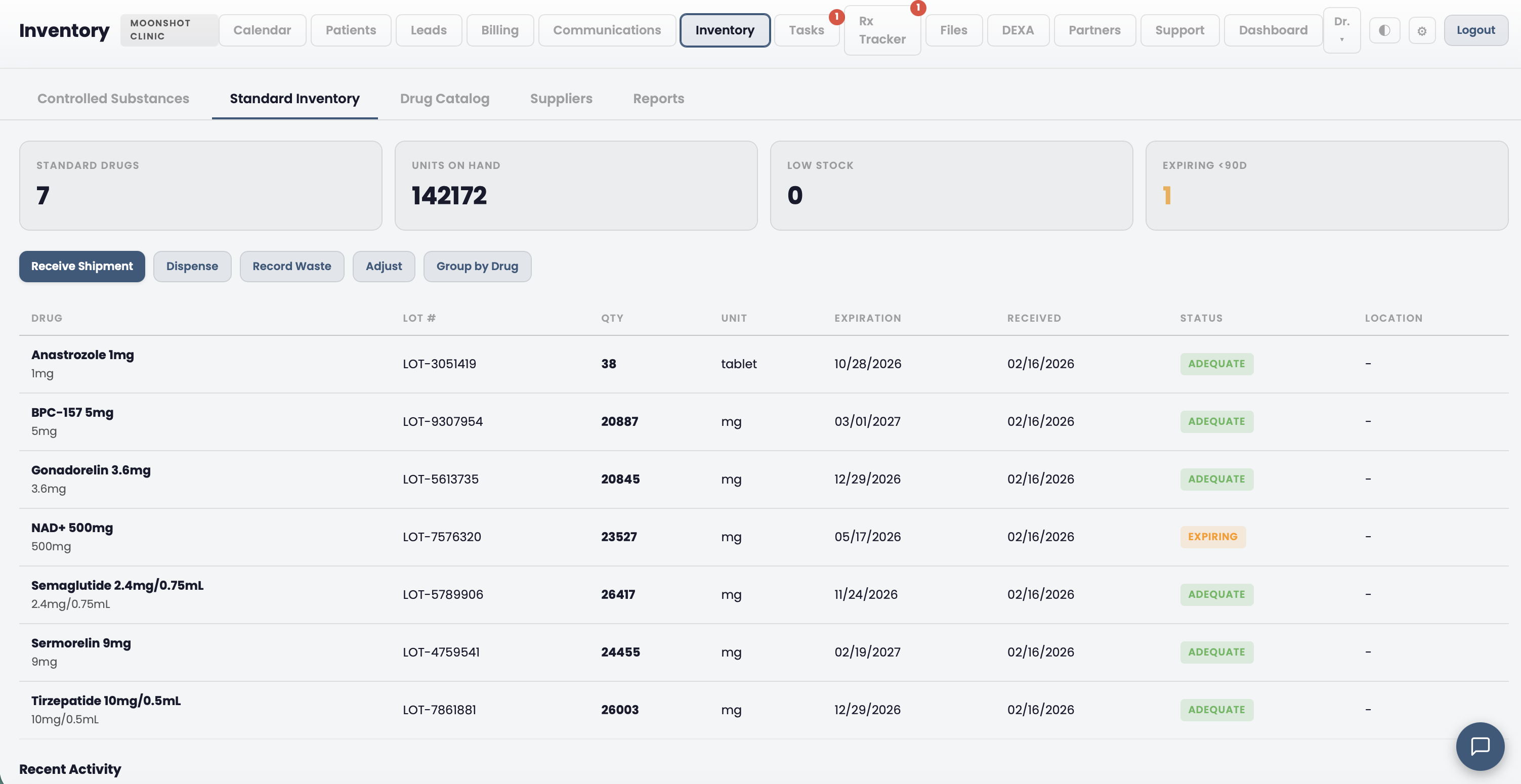Open the Patients section
Screen dimensions: 1521x784
[x=351, y=29]
